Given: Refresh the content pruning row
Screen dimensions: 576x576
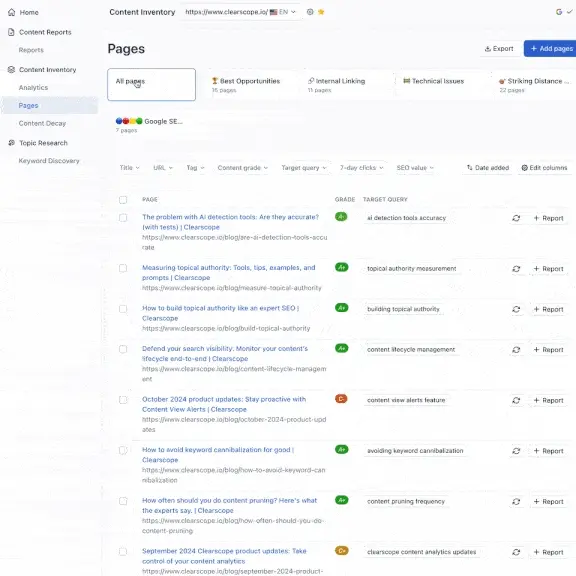Looking at the screenshot, I should click(x=516, y=501).
